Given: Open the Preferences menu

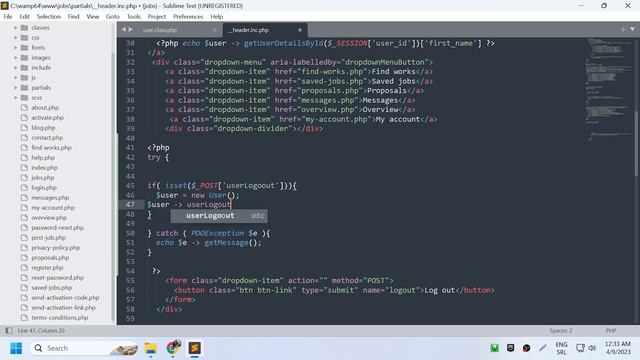Looking at the screenshot, I should point(188,17).
